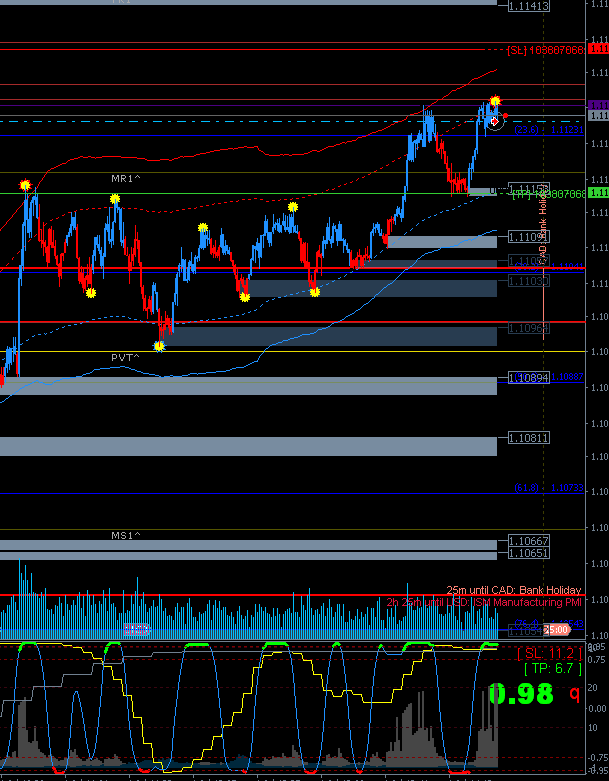
Task: Select the blue 1.10887 level label
Action: [x=568, y=377]
